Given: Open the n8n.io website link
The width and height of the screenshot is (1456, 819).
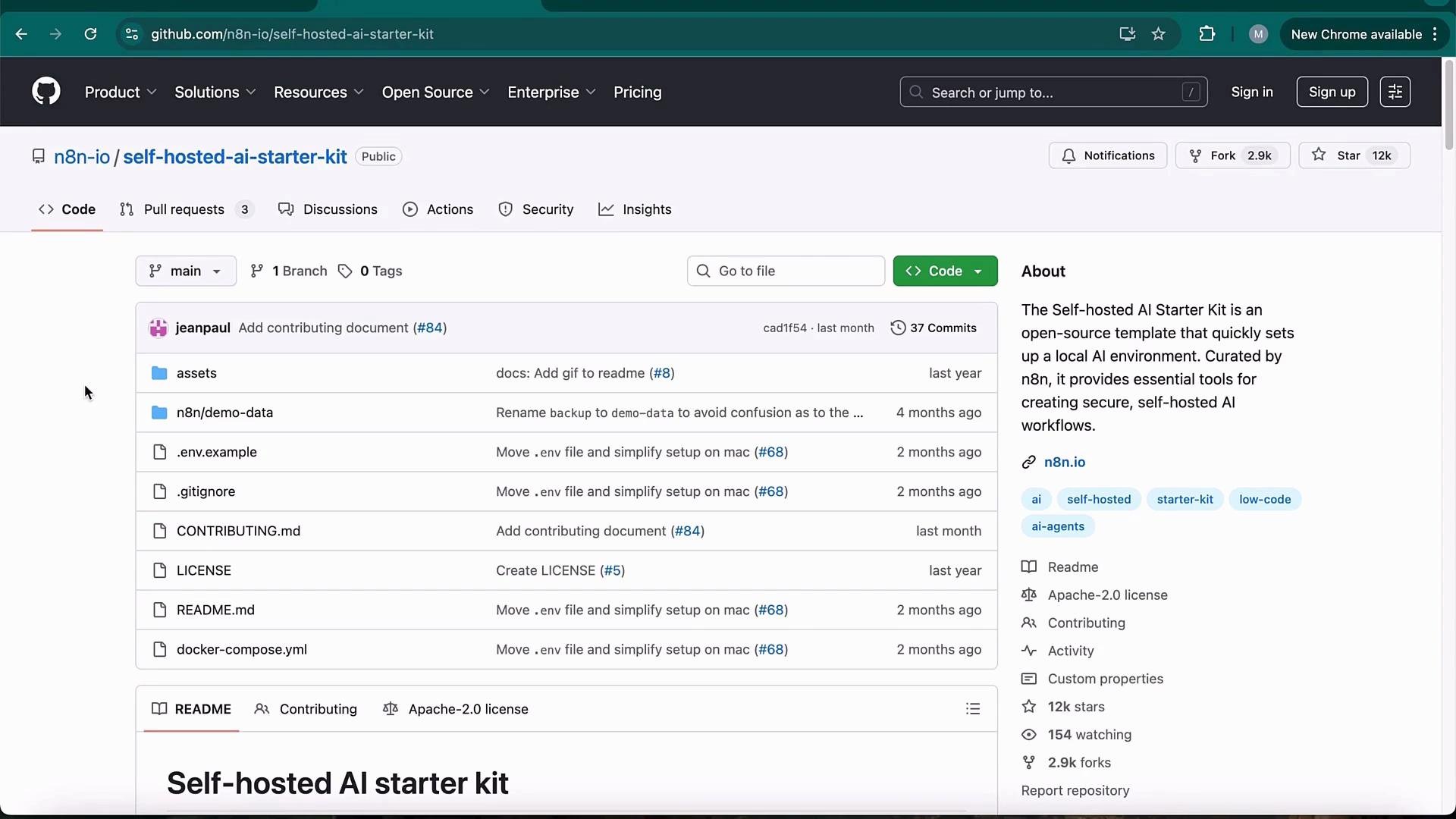Looking at the screenshot, I should (1065, 462).
